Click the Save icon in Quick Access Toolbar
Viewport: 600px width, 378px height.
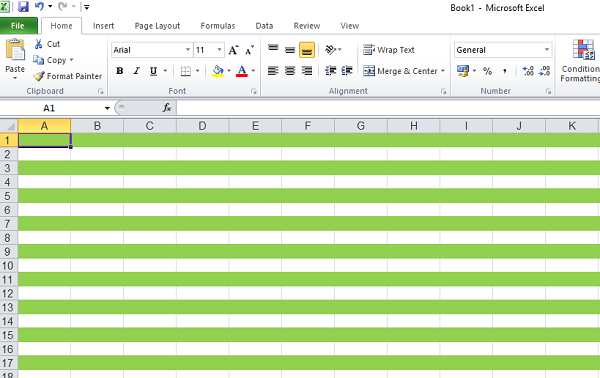click(x=24, y=7)
